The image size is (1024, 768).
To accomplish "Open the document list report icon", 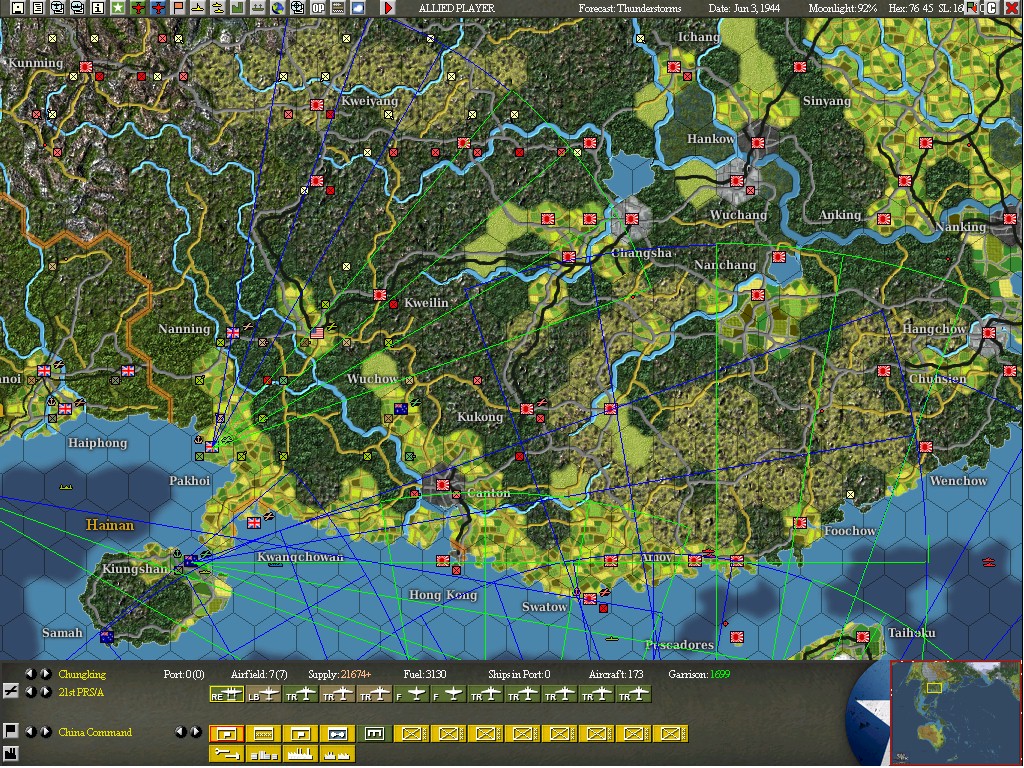I will (38, 8).
